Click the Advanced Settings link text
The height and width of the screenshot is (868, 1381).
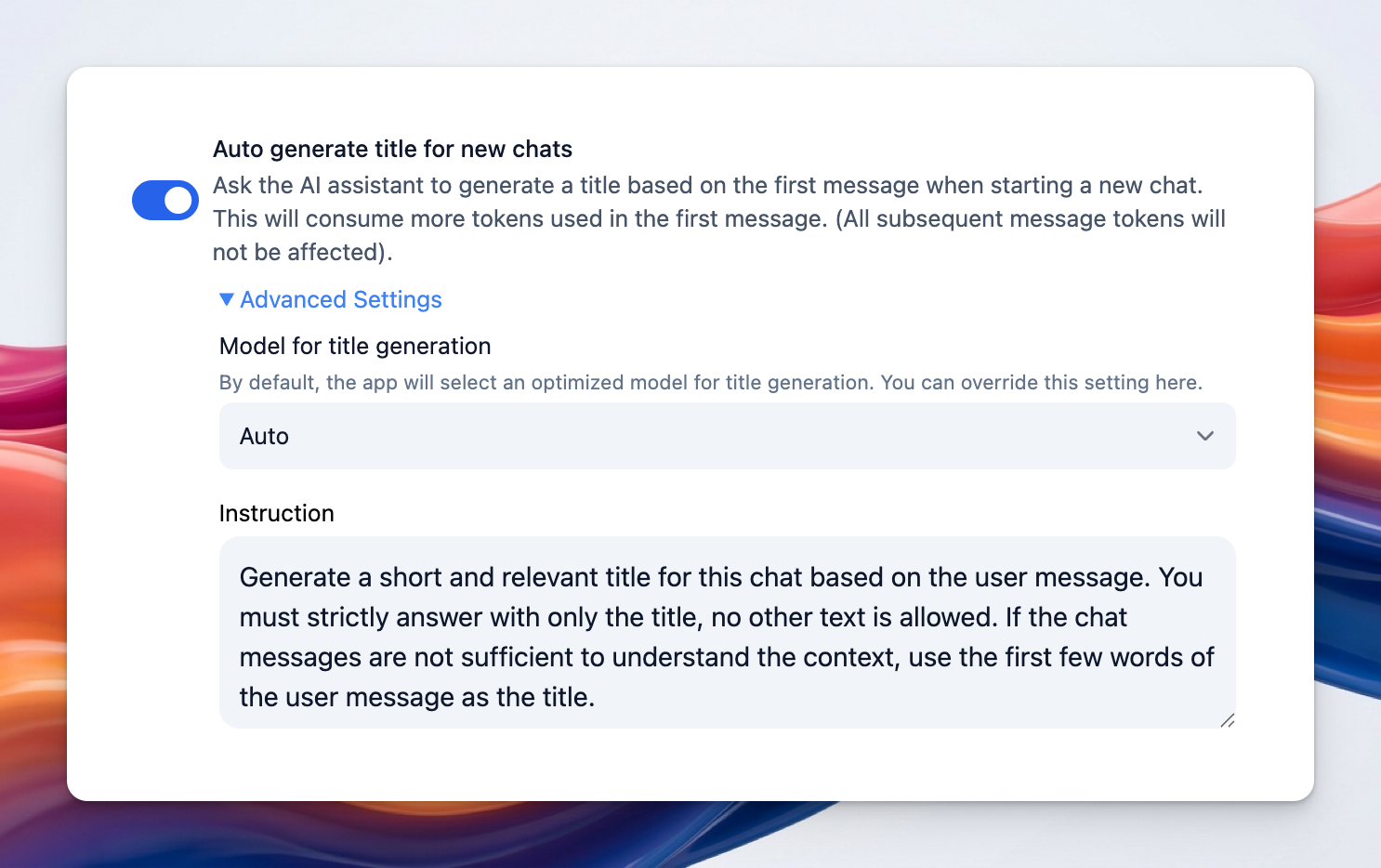(341, 299)
